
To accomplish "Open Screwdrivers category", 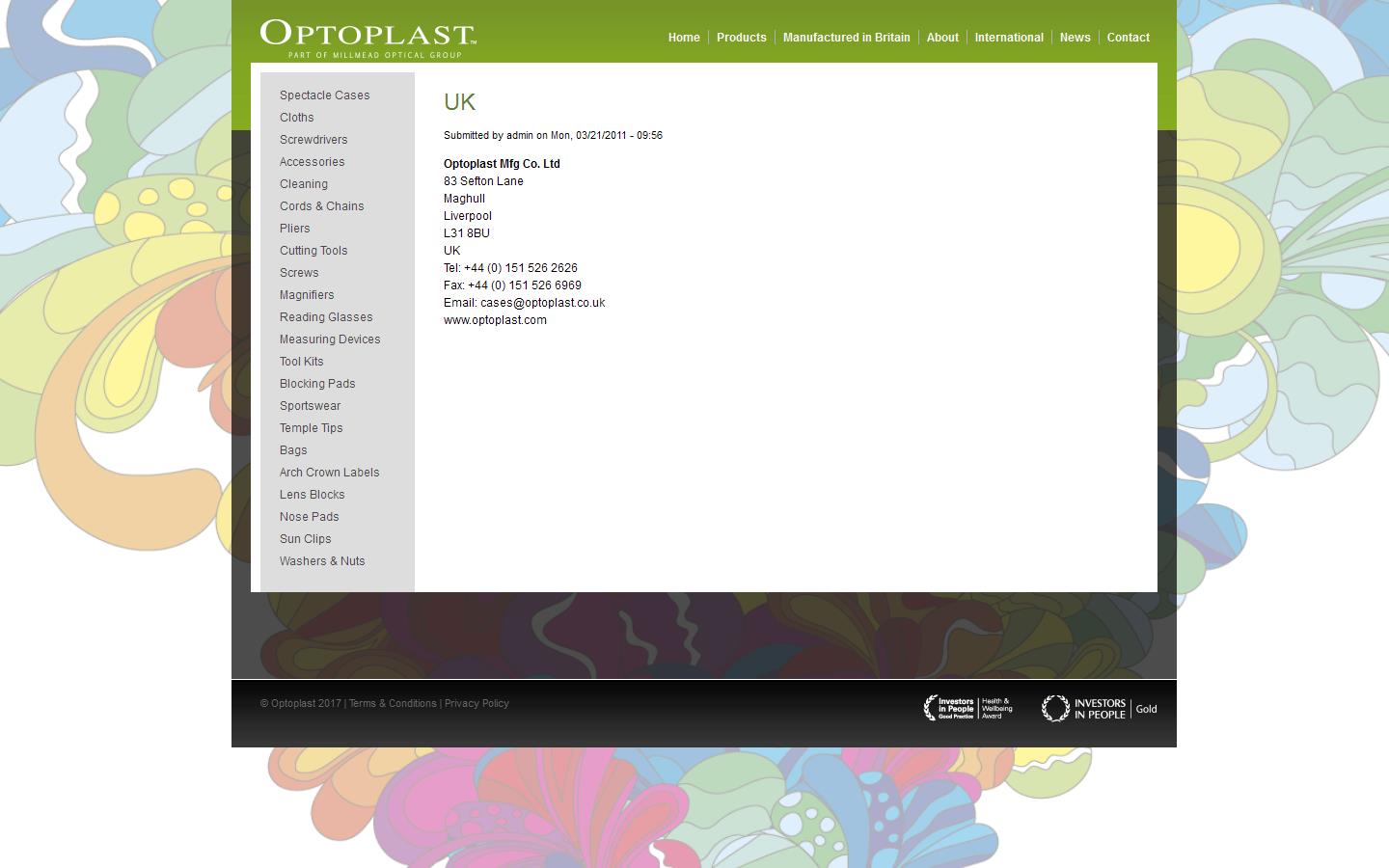I will coord(313,140).
